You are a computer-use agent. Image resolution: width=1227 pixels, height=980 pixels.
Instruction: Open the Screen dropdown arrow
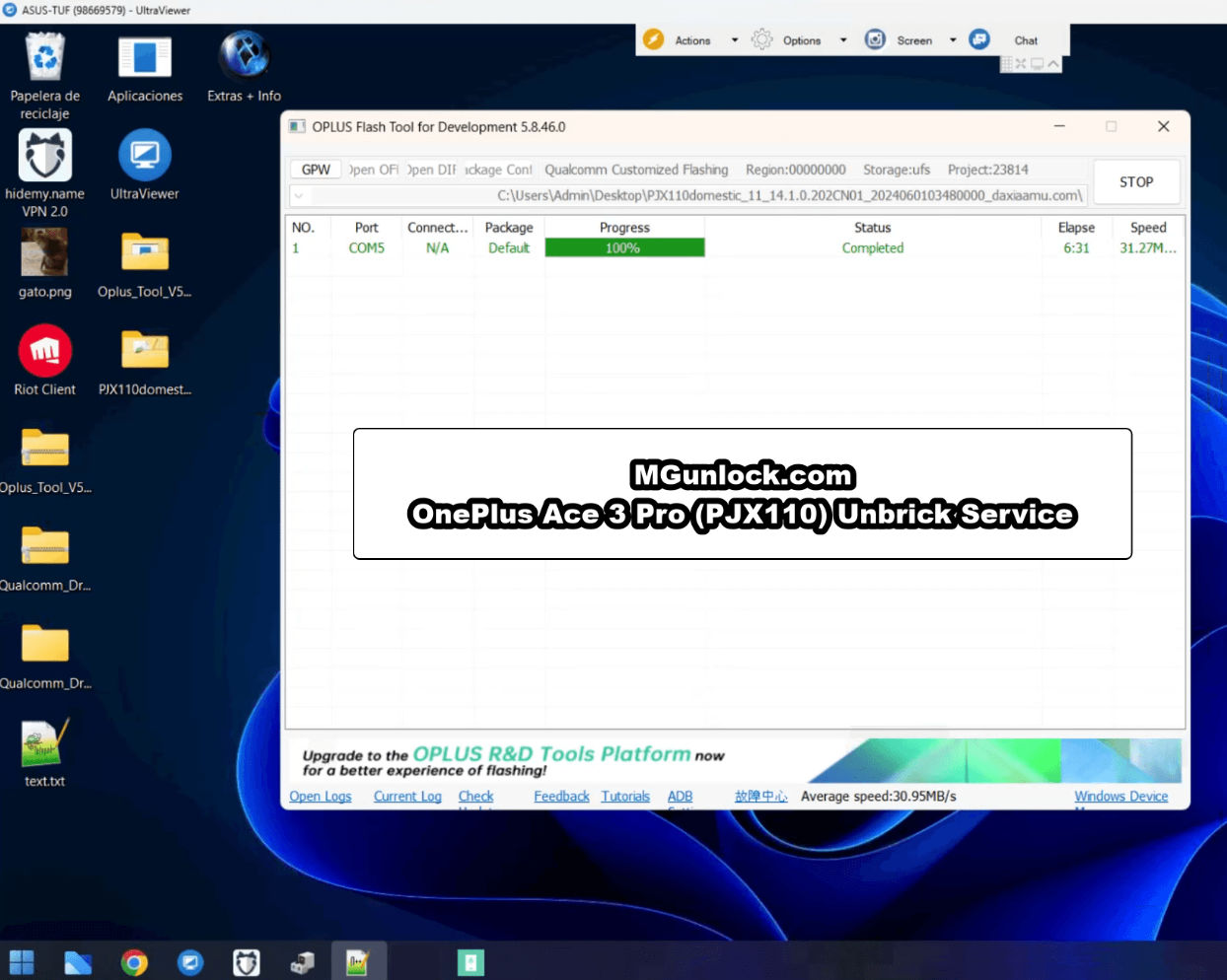(953, 40)
